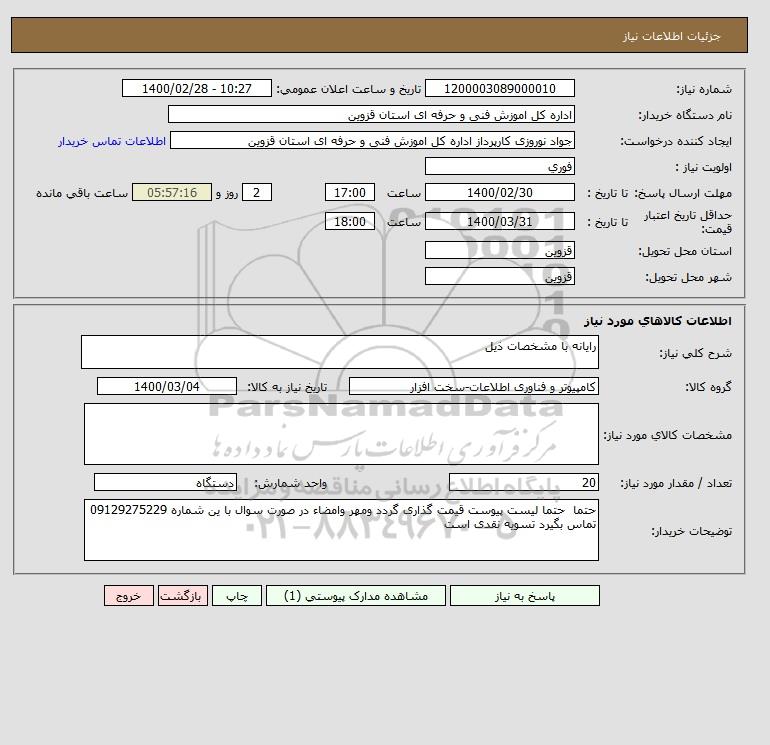Image resolution: width=770 pixels, height=745 pixels.
Task: Click label گروه کالا
Action: pos(708,387)
